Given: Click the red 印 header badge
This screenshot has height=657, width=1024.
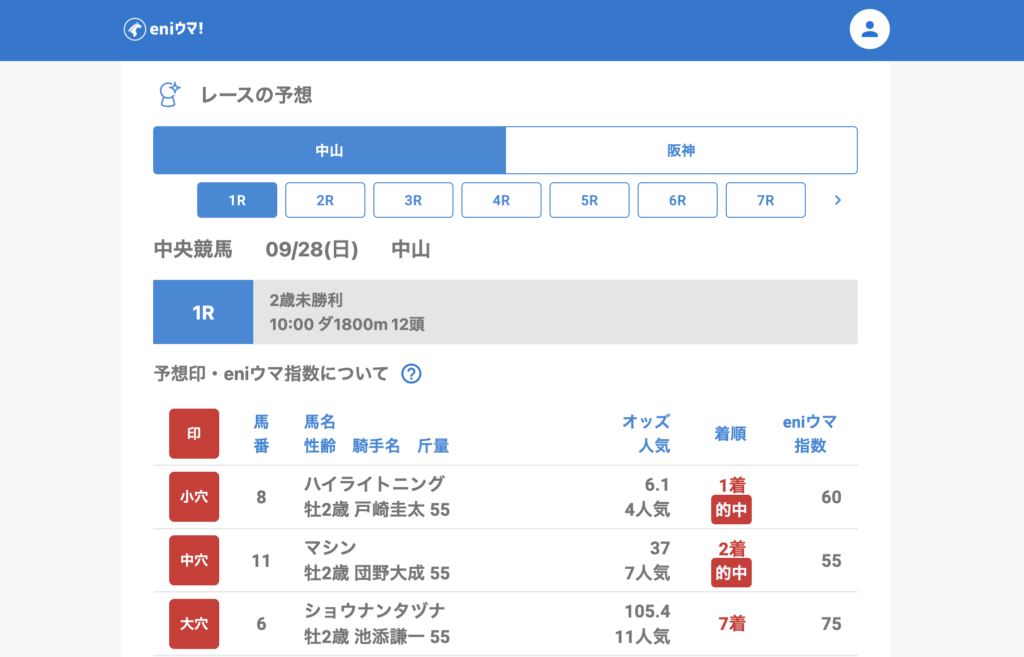Looking at the screenshot, I should pyautogui.click(x=194, y=434).
